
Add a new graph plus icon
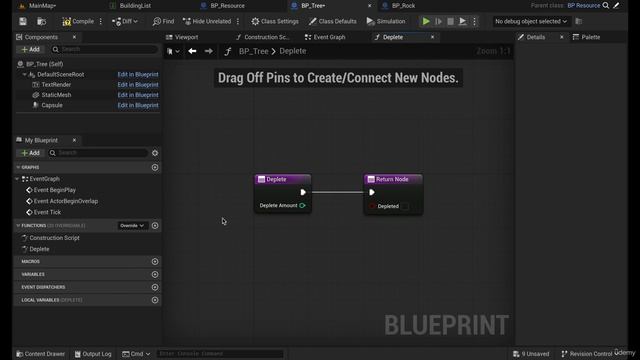coord(155,167)
